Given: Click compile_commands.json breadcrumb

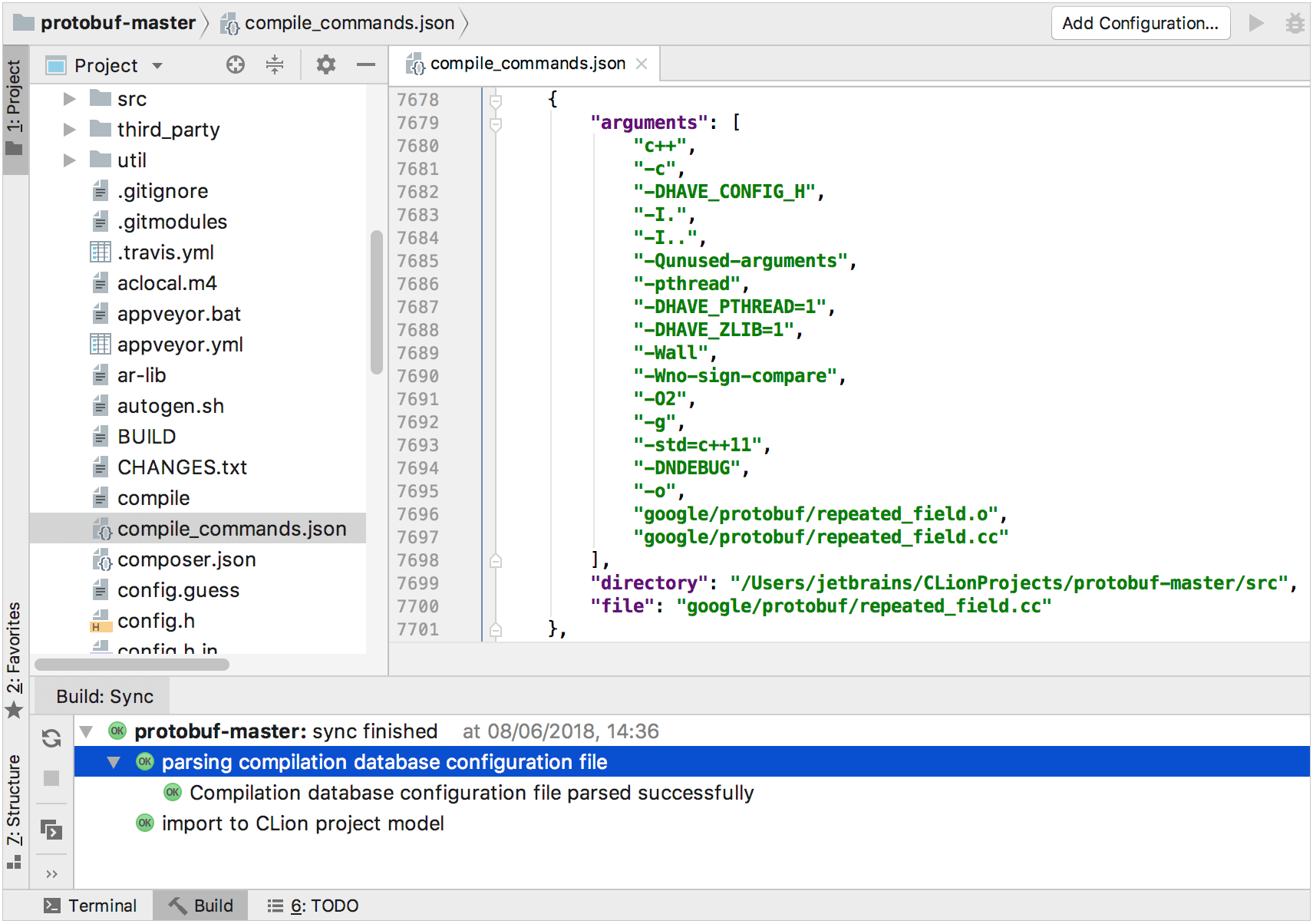Looking at the screenshot, I should pos(338,23).
